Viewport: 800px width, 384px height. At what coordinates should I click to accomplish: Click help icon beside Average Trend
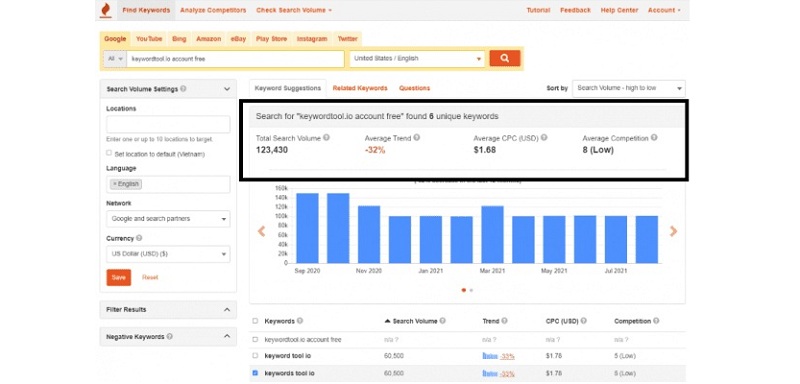tap(417, 138)
